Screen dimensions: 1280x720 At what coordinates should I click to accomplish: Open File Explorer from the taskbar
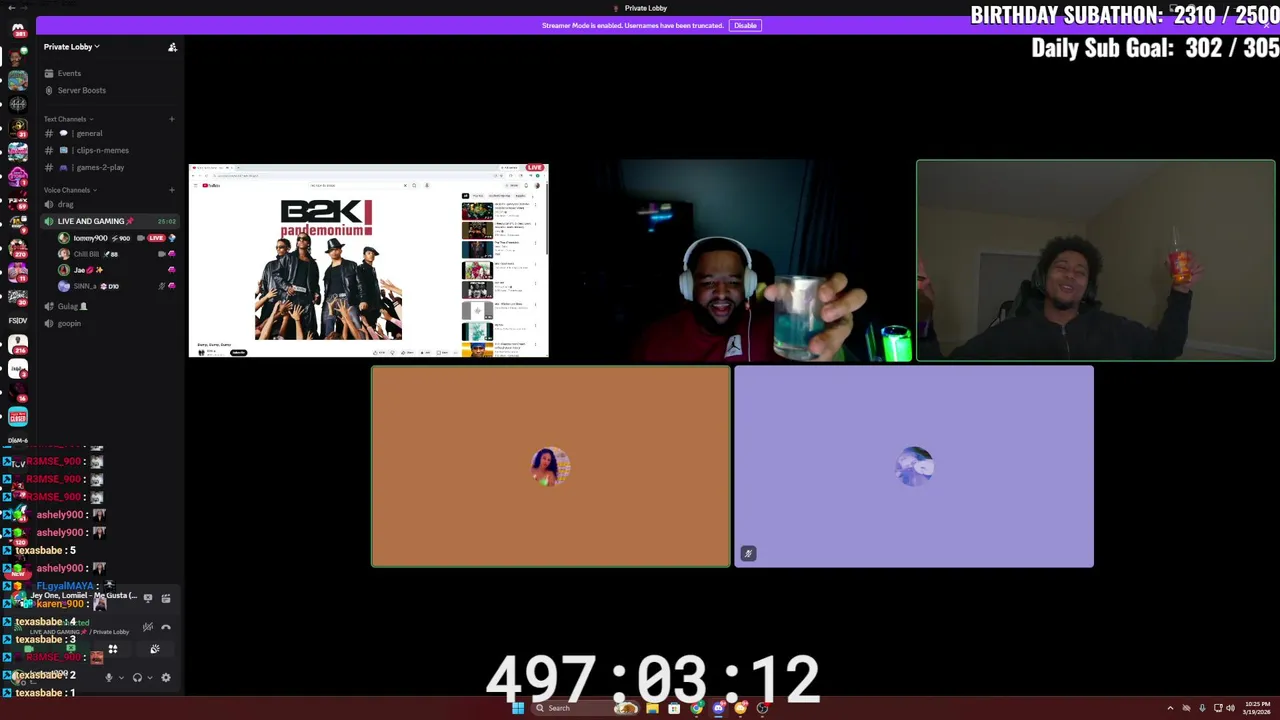pyautogui.click(x=652, y=708)
